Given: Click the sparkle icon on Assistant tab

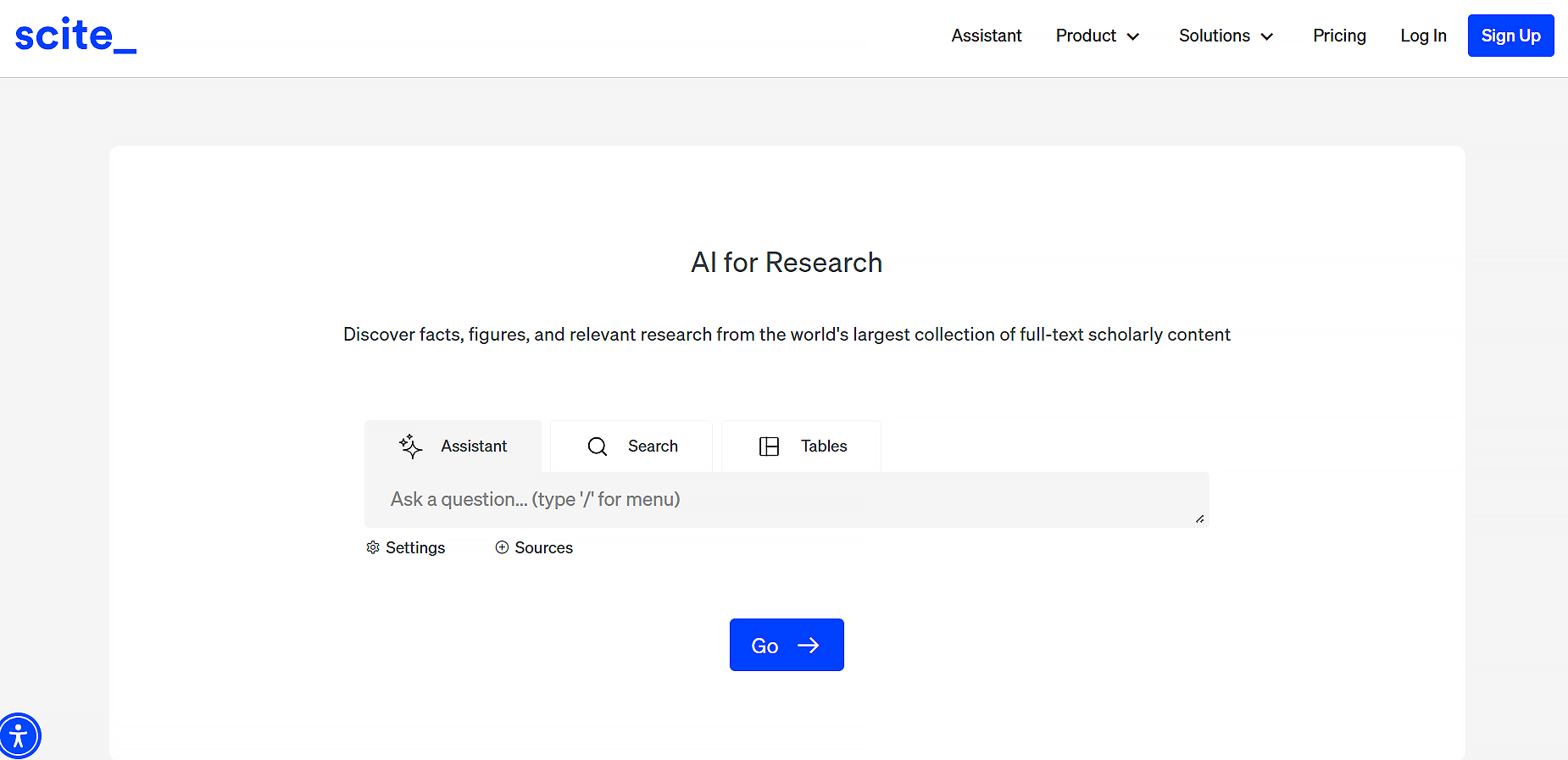Looking at the screenshot, I should coord(411,447).
